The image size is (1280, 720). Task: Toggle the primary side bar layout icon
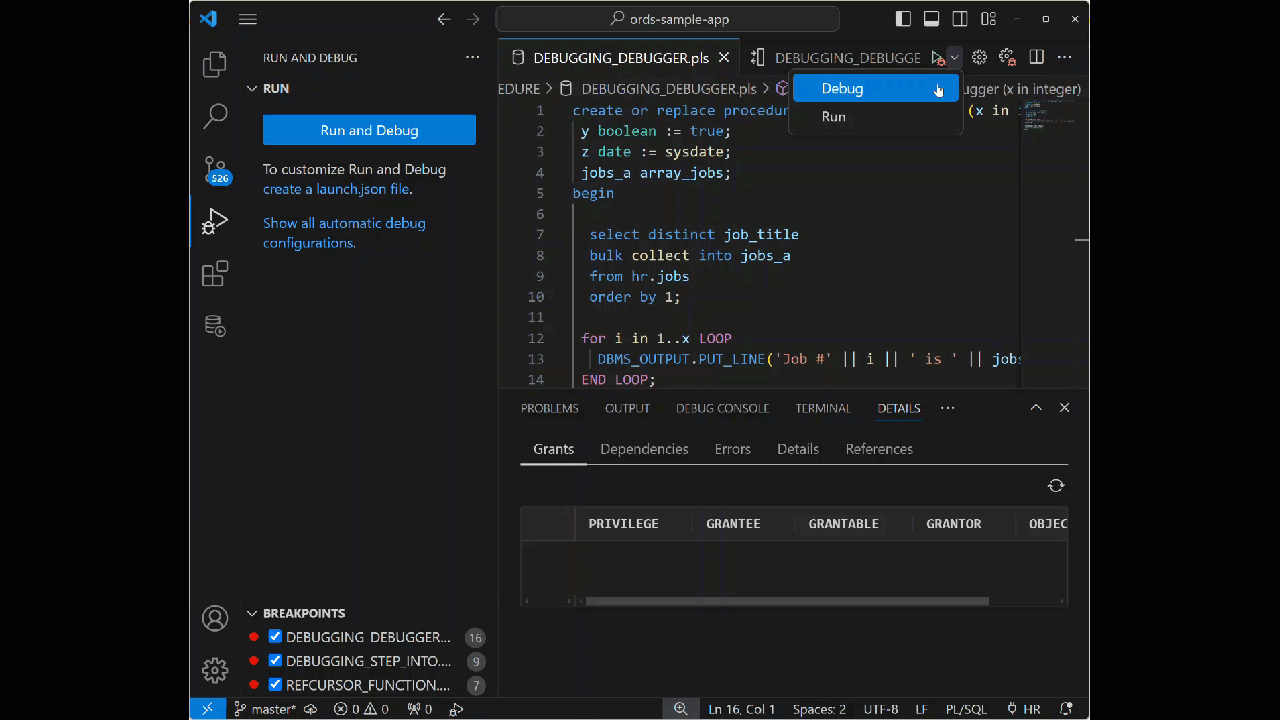point(903,19)
